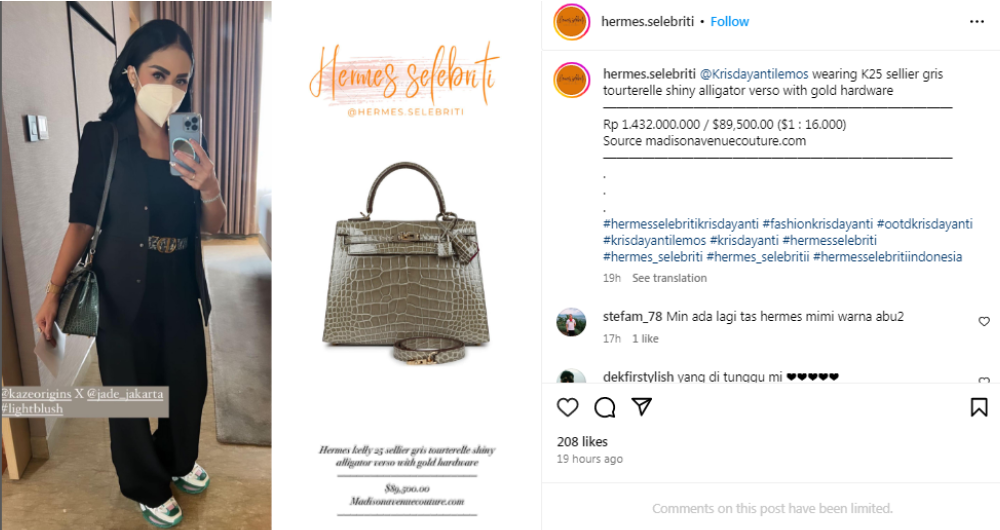Viewport: 1000px width, 530px height.
Task: Open the #fashionkrisdayanti hashtag
Action: pyautogui.click(x=818, y=224)
